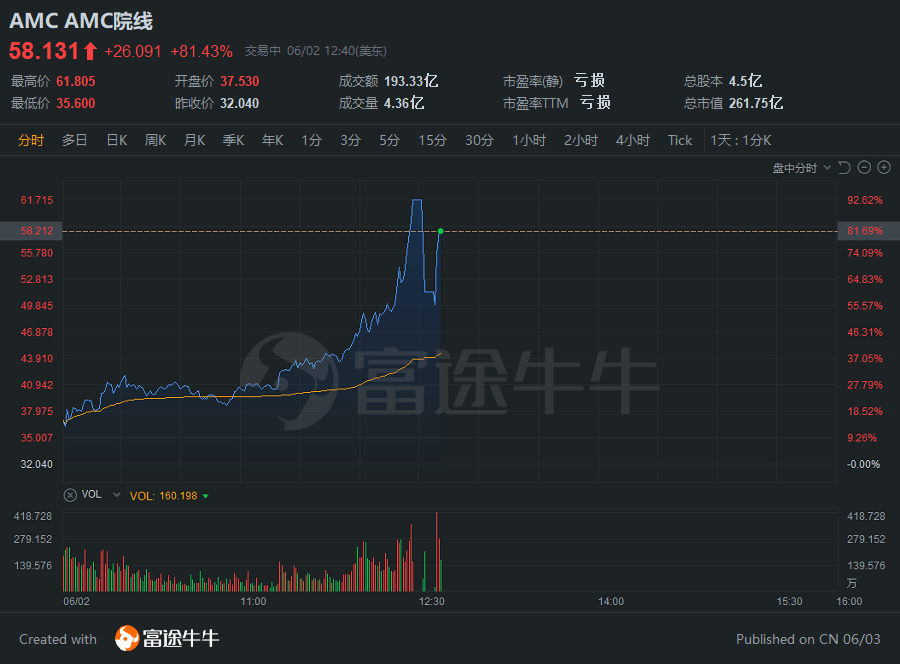Click the 交易中 06/02 12:40 status text
The image size is (900, 664).
point(316,51)
